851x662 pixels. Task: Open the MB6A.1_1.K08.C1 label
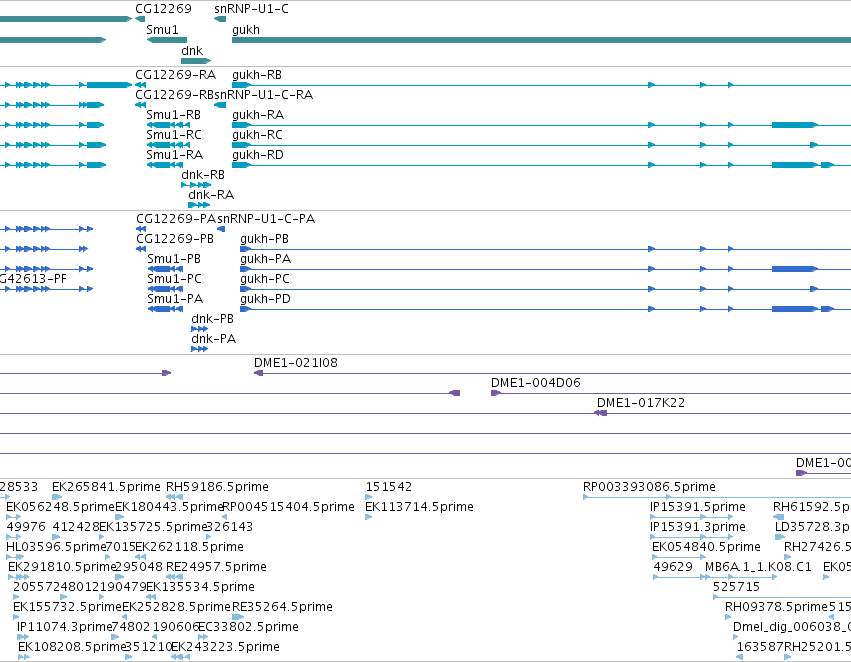click(758, 567)
